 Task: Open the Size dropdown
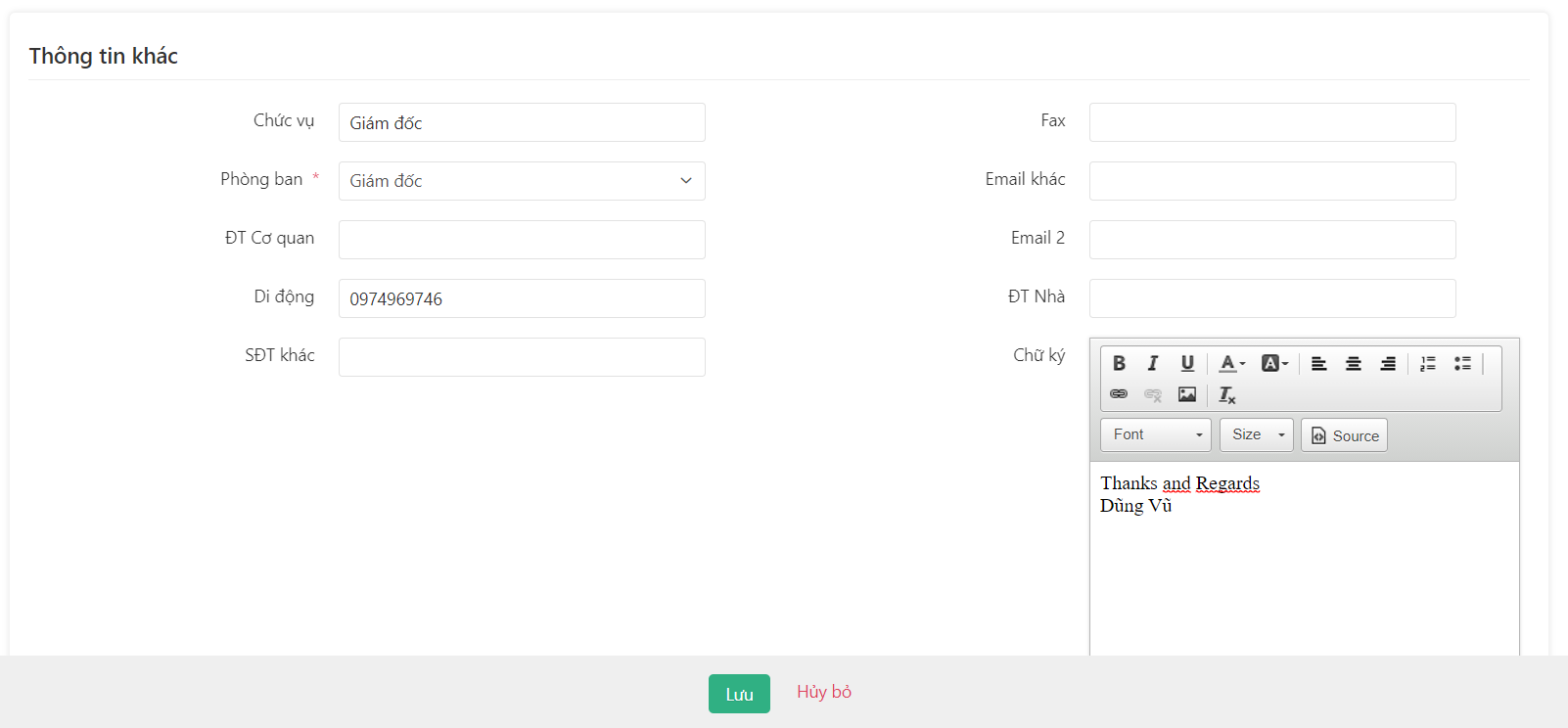1257,434
